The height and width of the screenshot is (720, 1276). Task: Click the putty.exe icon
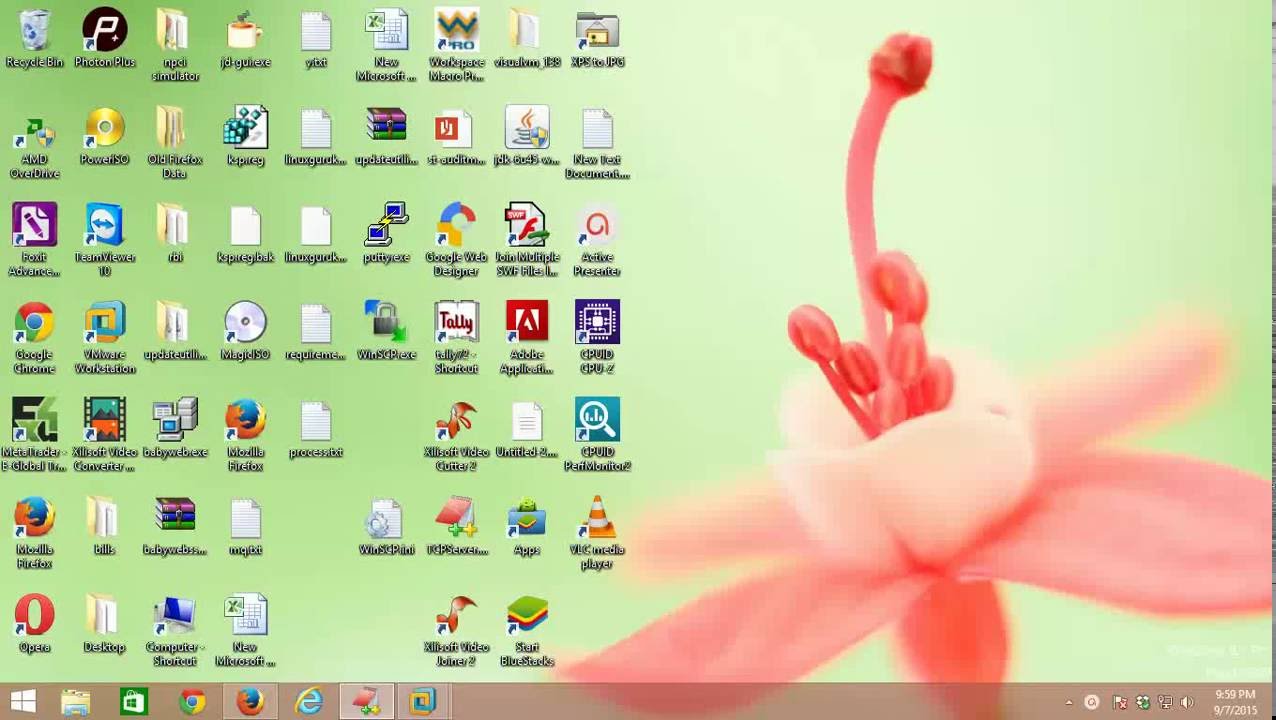(x=386, y=225)
